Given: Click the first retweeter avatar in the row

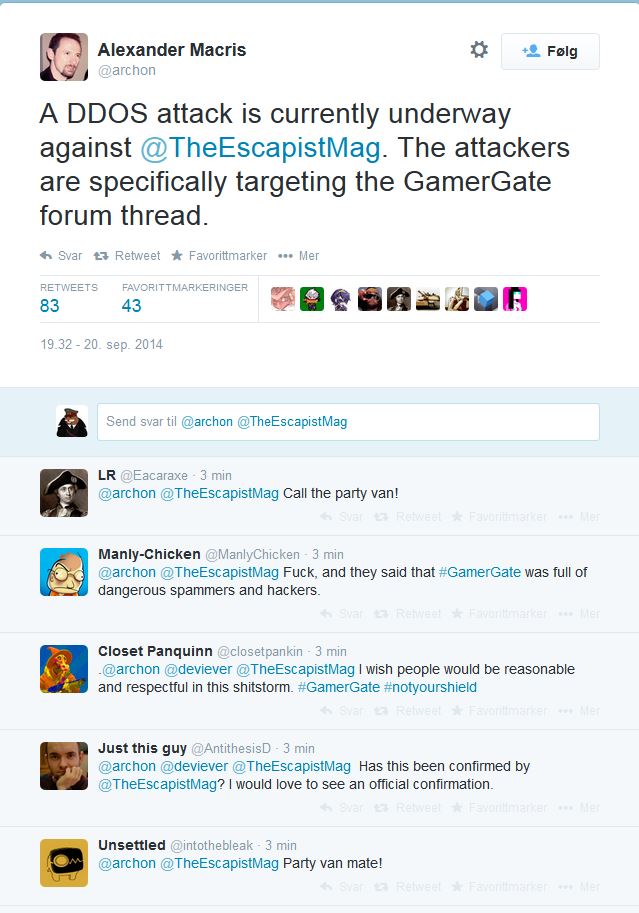Looking at the screenshot, I should click(283, 299).
